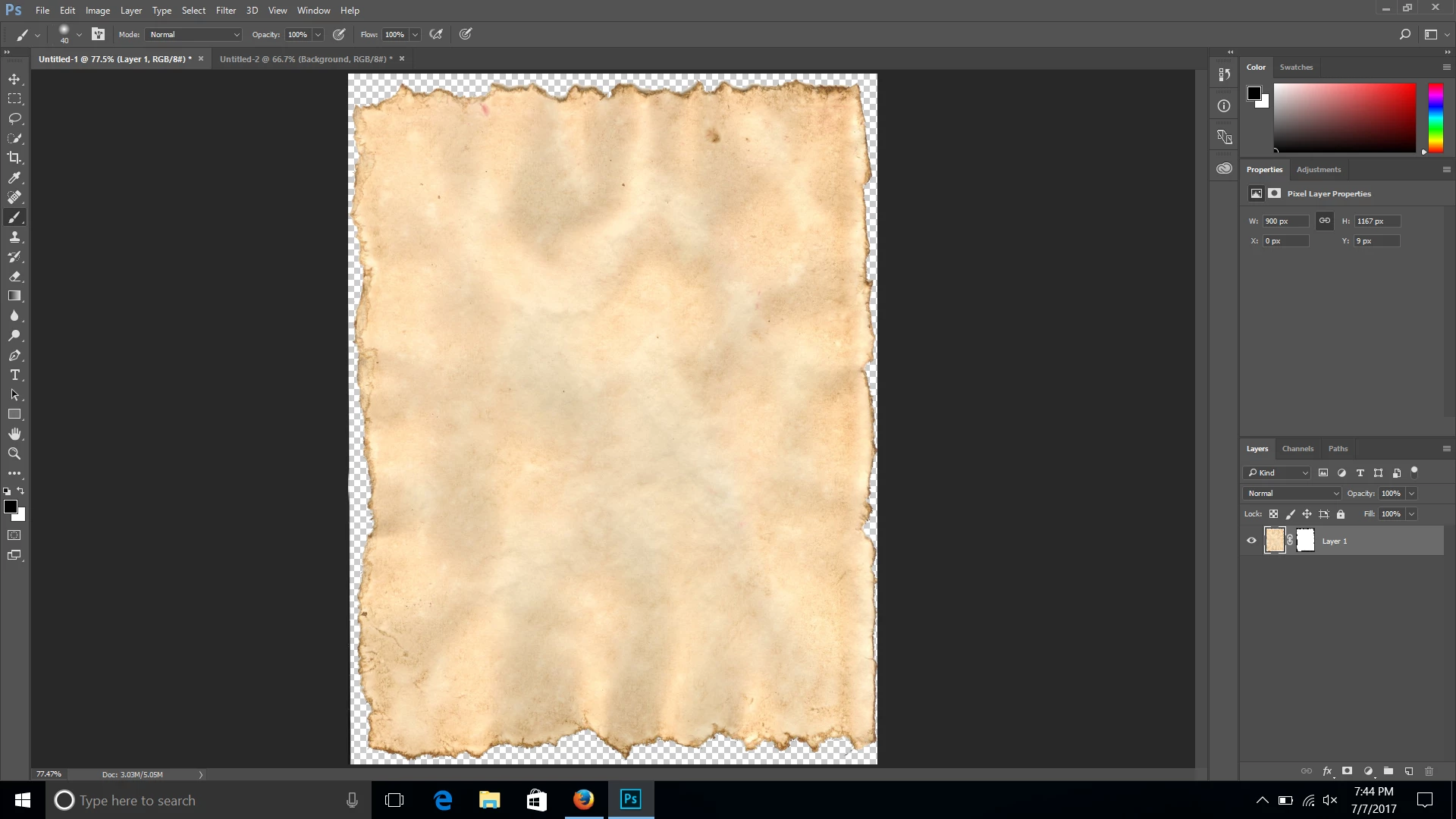Select the Lasso tool
This screenshot has height=819, width=1456.
click(x=14, y=118)
